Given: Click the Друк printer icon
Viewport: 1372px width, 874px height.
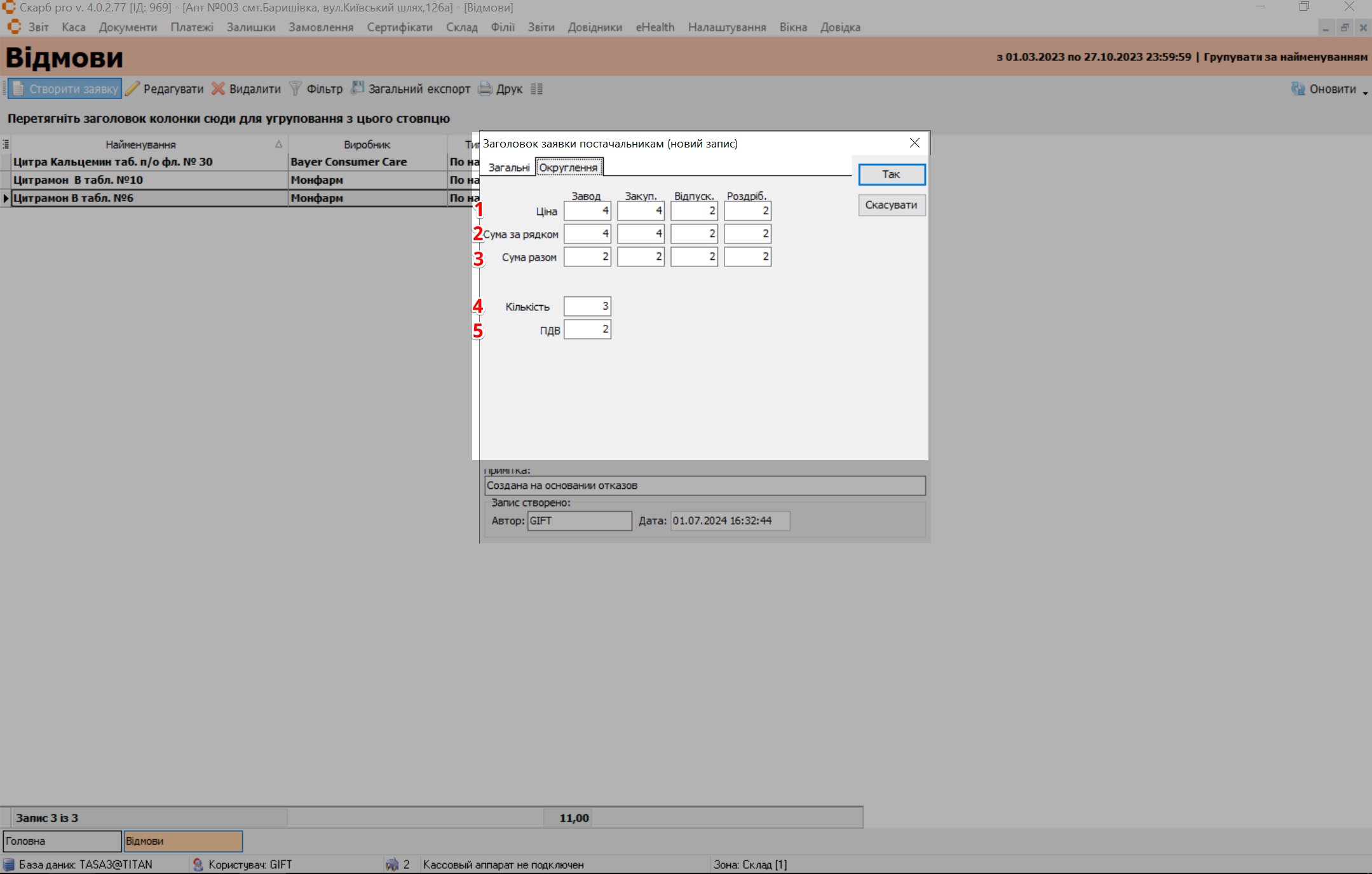Looking at the screenshot, I should pyautogui.click(x=485, y=89).
